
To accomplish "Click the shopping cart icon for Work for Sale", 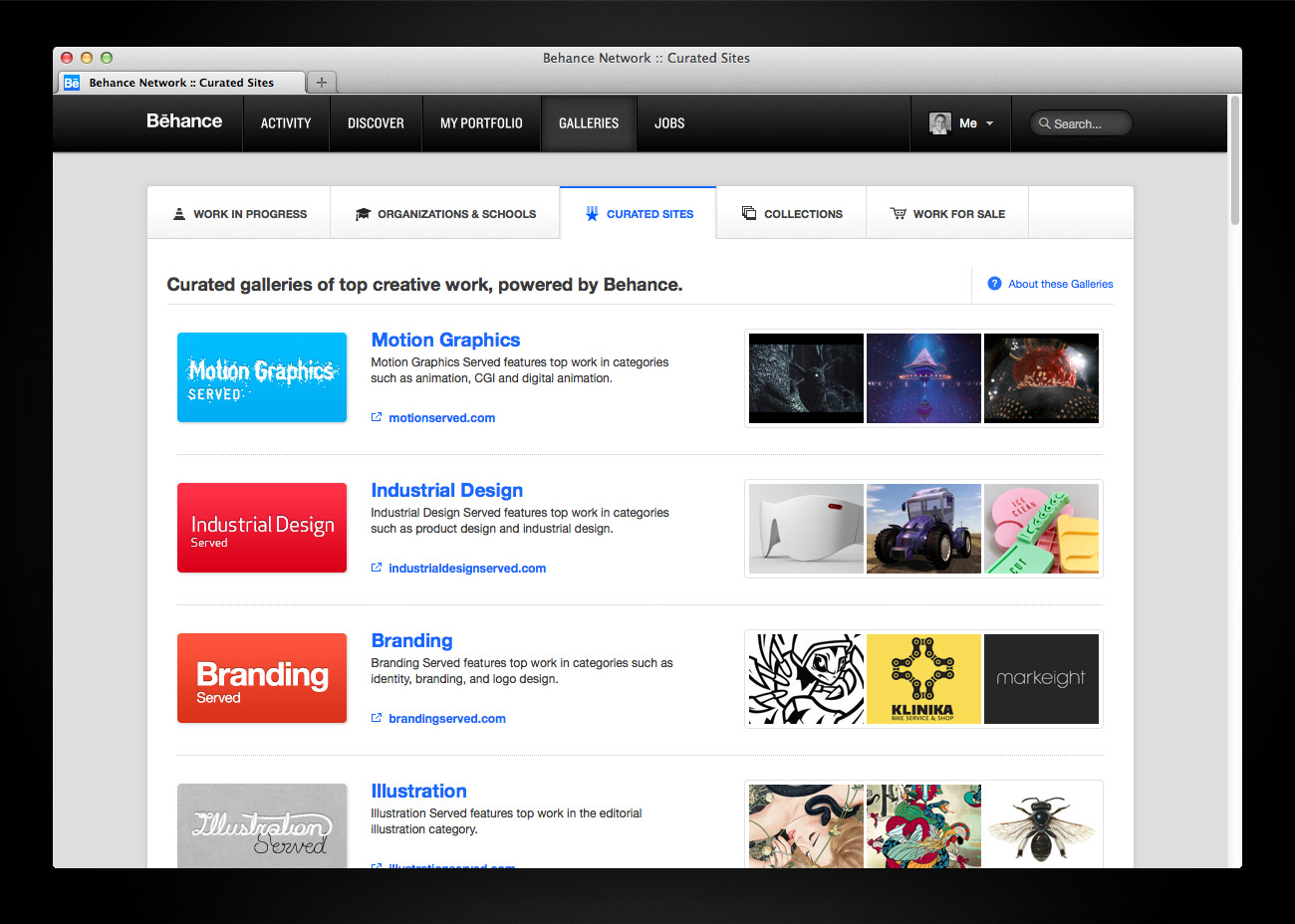I will pyautogui.click(x=899, y=213).
